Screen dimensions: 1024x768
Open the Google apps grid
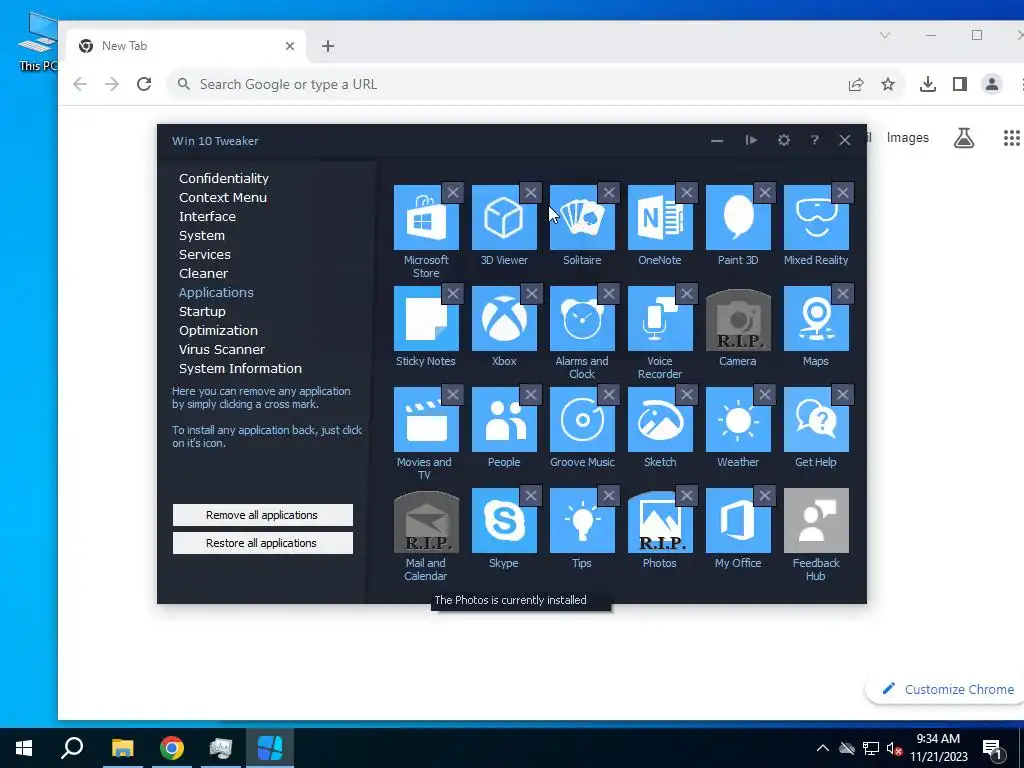[1011, 138]
